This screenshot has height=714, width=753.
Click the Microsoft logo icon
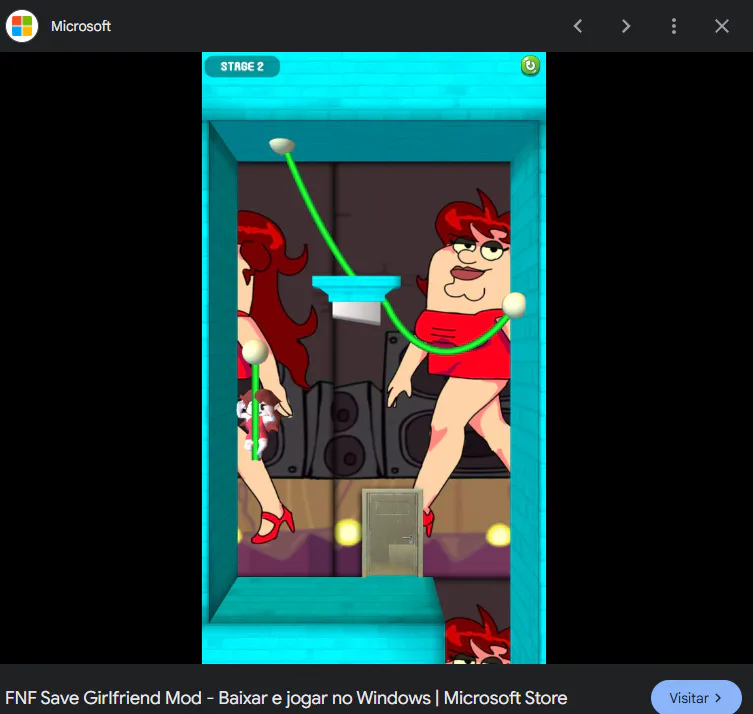[x=22, y=26]
